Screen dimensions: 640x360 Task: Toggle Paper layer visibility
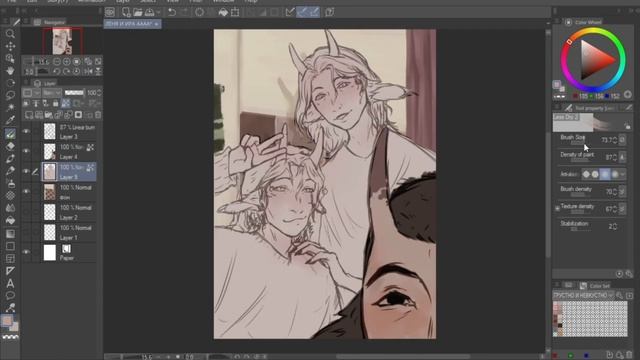(26, 252)
